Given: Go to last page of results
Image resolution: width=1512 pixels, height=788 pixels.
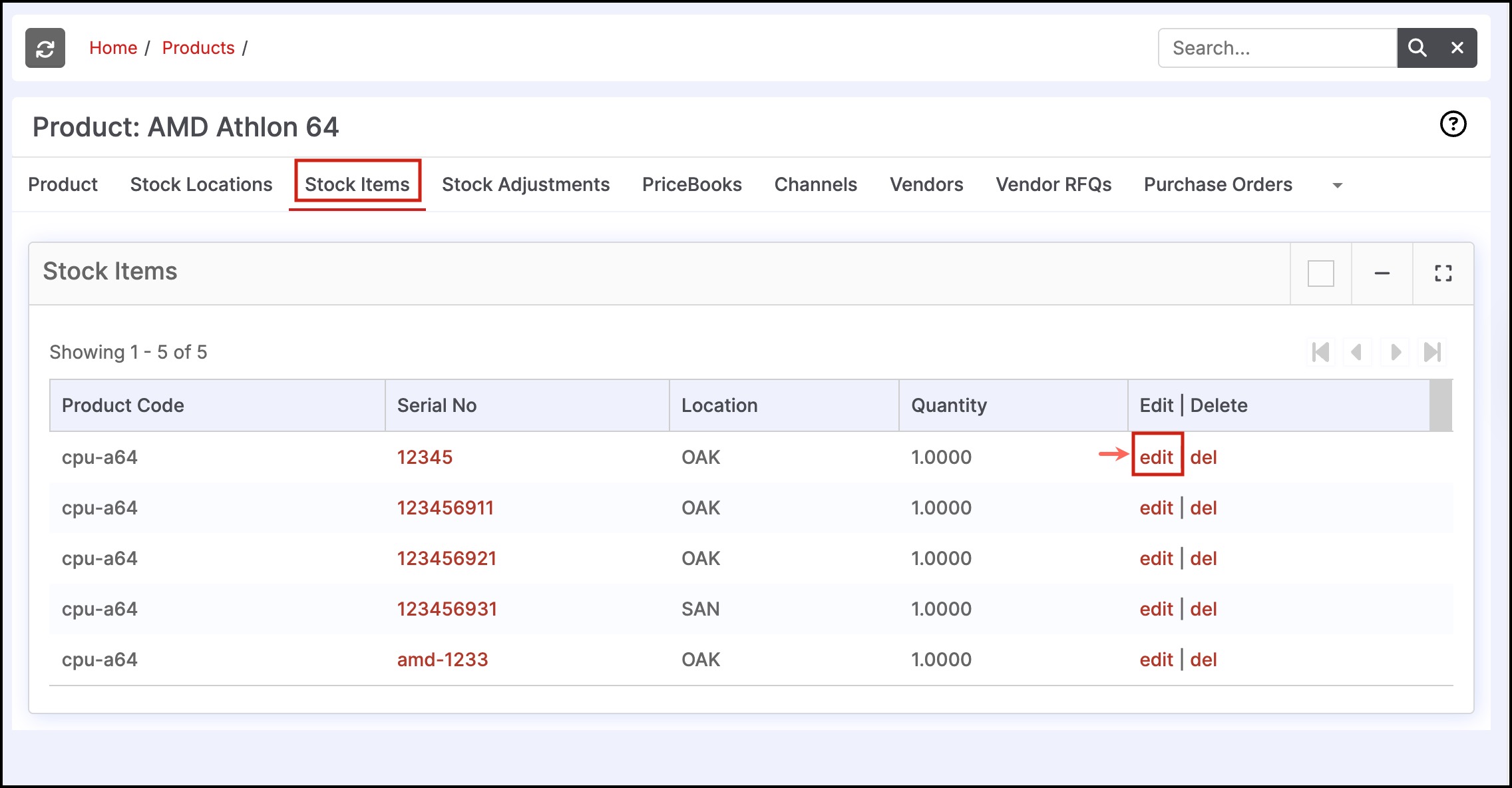Looking at the screenshot, I should click(x=1432, y=351).
